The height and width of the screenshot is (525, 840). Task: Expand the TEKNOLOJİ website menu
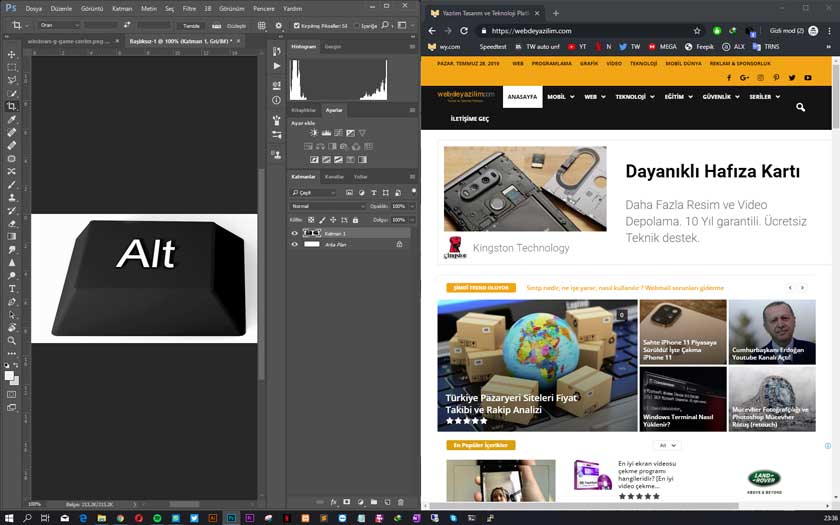tap(635, 97)
